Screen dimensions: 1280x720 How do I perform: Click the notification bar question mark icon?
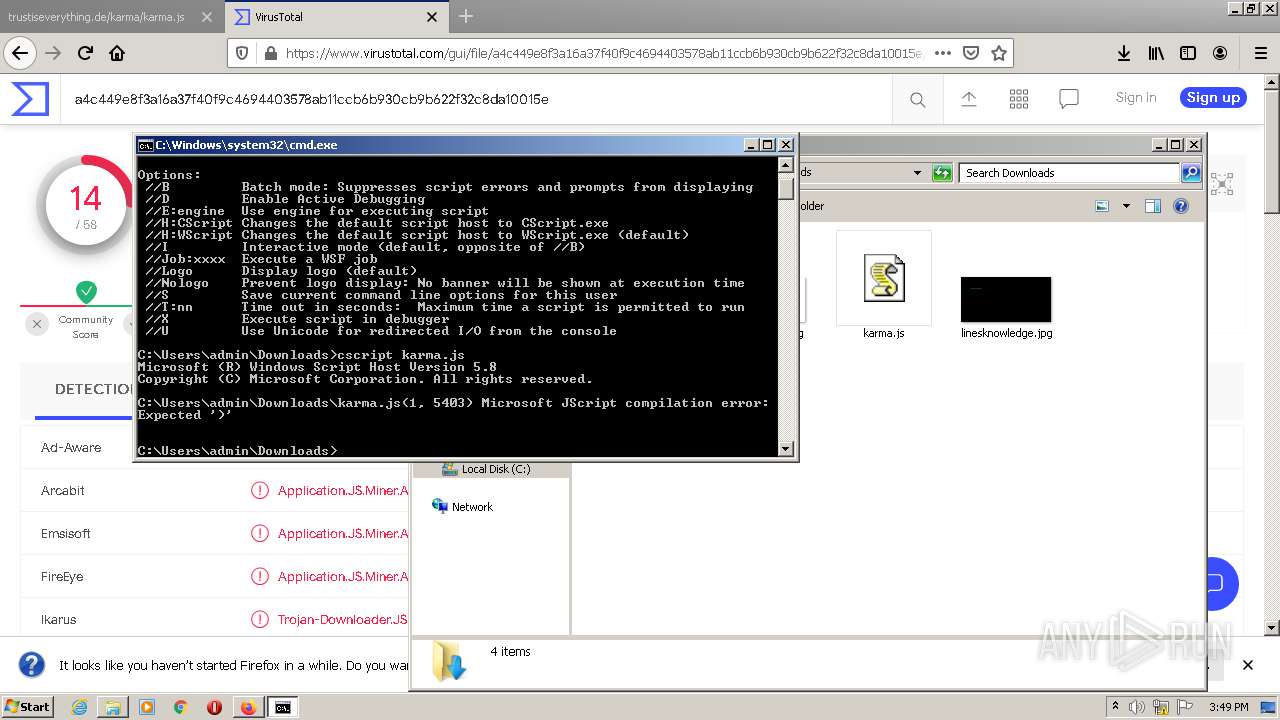(x=32, y=665)
